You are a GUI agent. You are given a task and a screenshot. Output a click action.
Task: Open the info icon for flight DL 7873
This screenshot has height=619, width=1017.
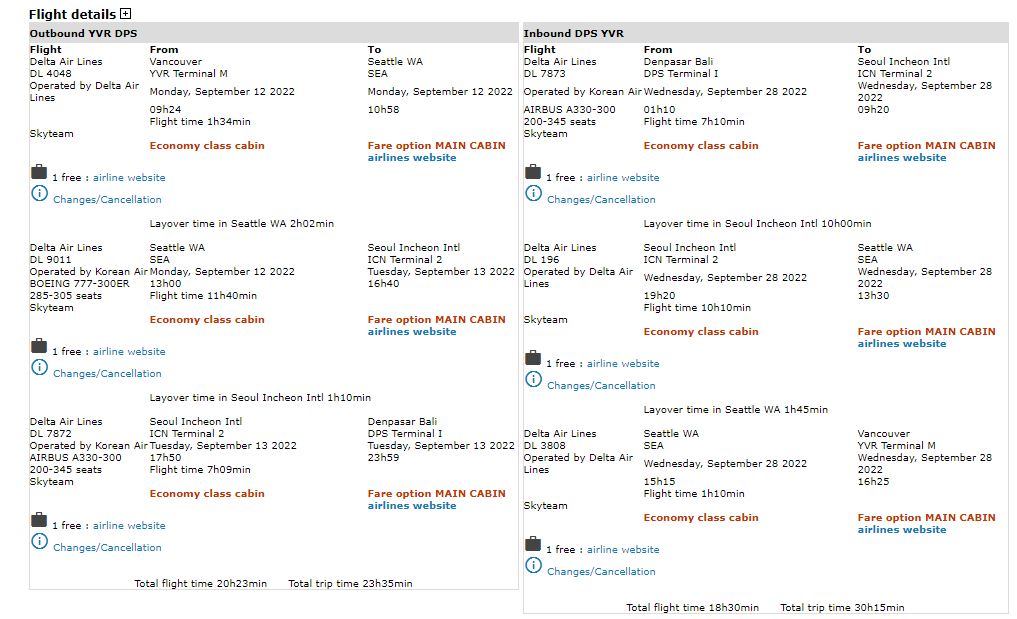533,194
